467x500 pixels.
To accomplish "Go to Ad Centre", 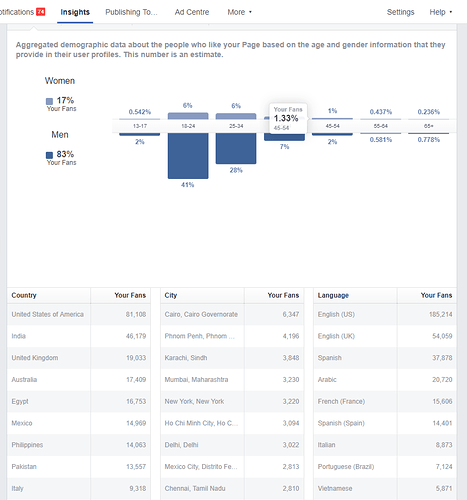I will (192, 12).
